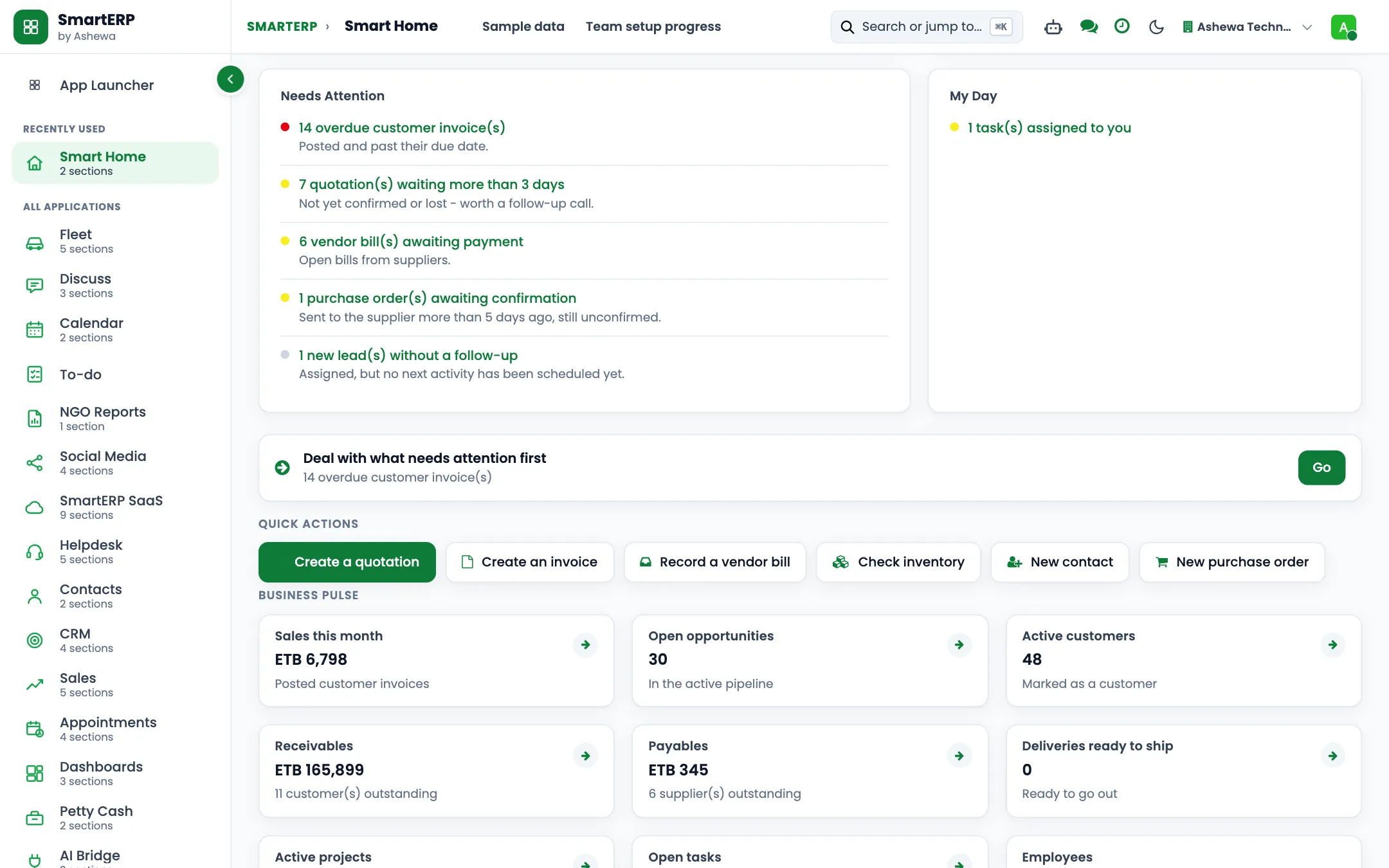This screenshot has width=1389, height=868.
Task: Click New purchase order quick action
Action: 1232,562
